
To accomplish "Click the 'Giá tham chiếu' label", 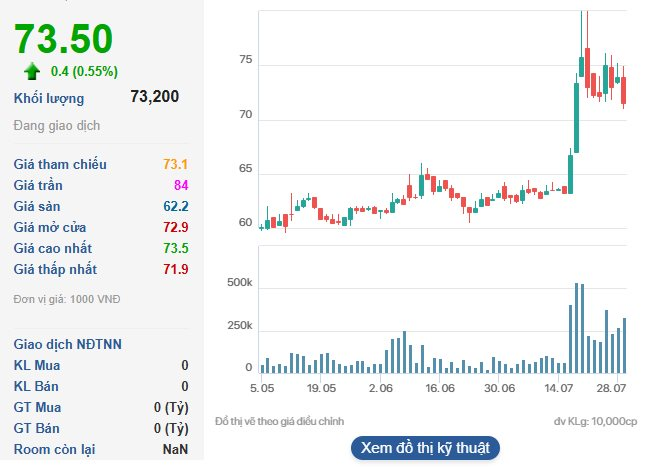I will coord(60,164).
